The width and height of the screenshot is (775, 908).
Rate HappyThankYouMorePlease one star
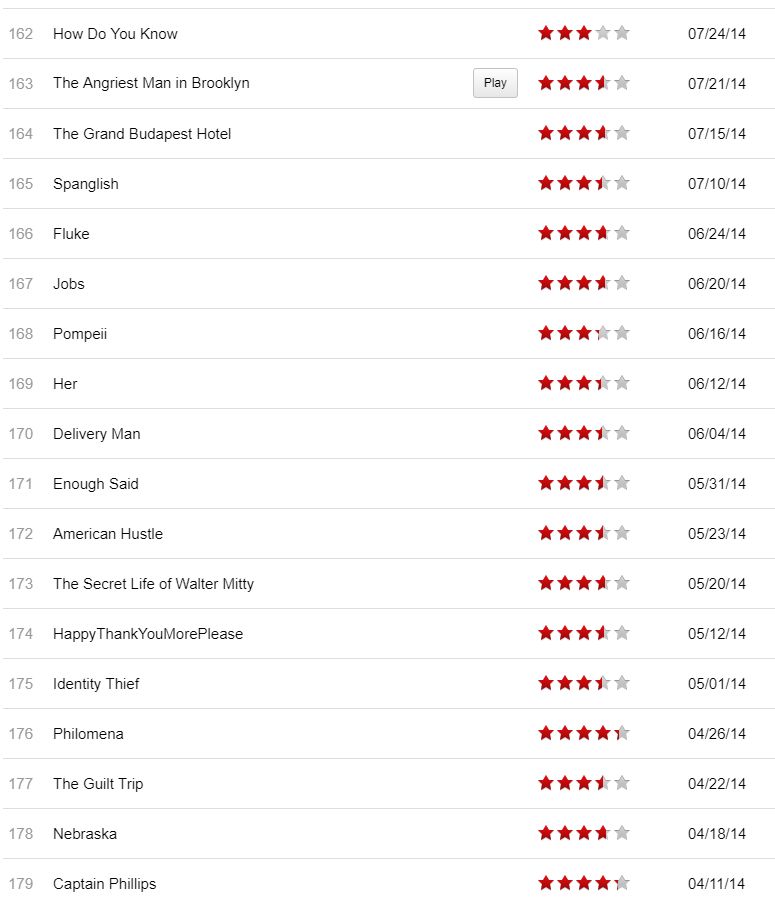(x=546, y=633)
